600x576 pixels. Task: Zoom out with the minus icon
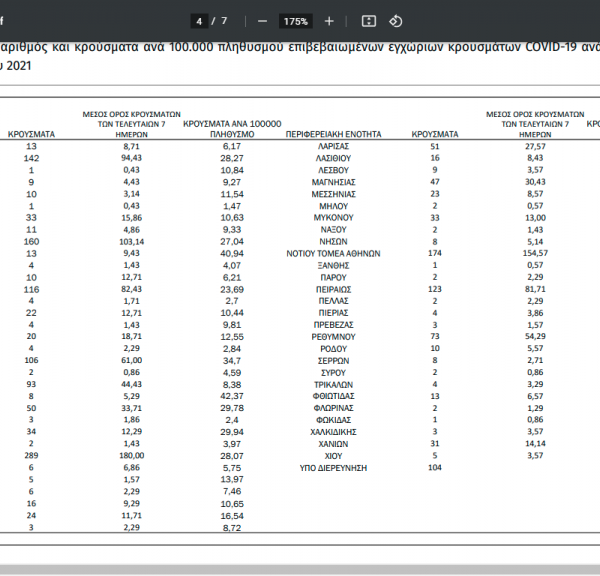pos(262,21)
